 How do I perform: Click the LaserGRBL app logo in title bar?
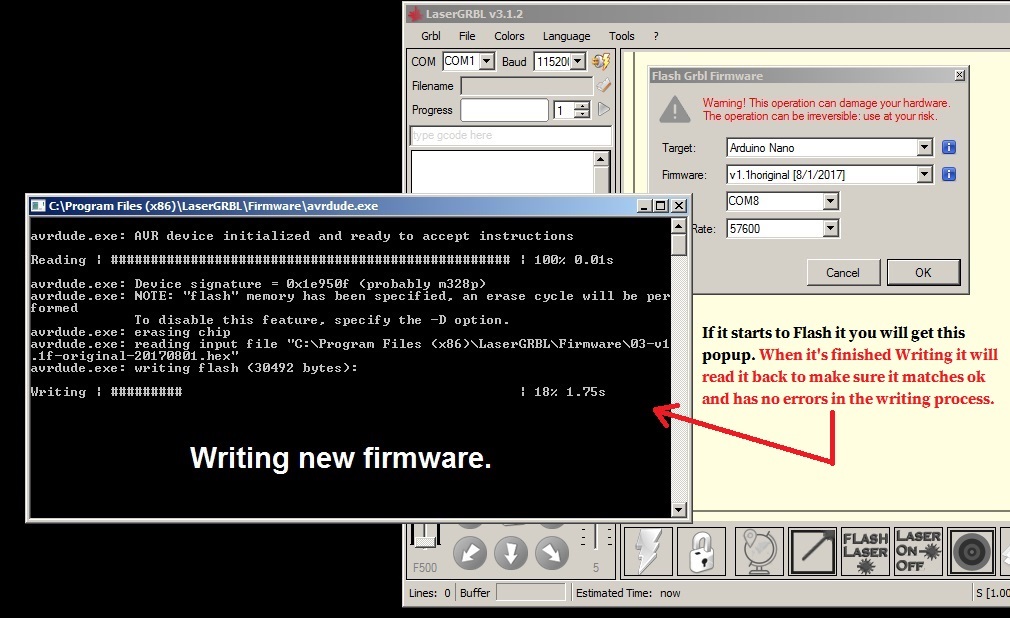pyautogui.click(x=415, y=14)
